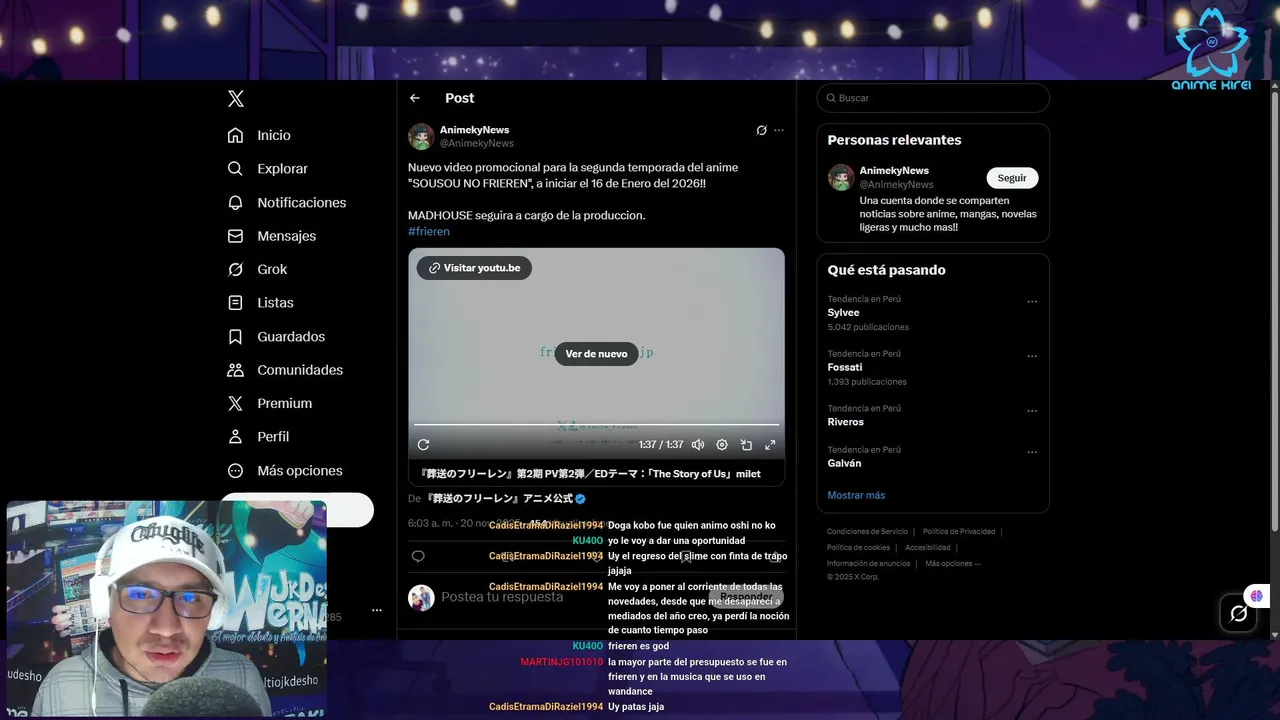Viewport: 1280px width, 720px height.
Task: Go back with the arrow beside Post
Action: [x=415, y=98]
